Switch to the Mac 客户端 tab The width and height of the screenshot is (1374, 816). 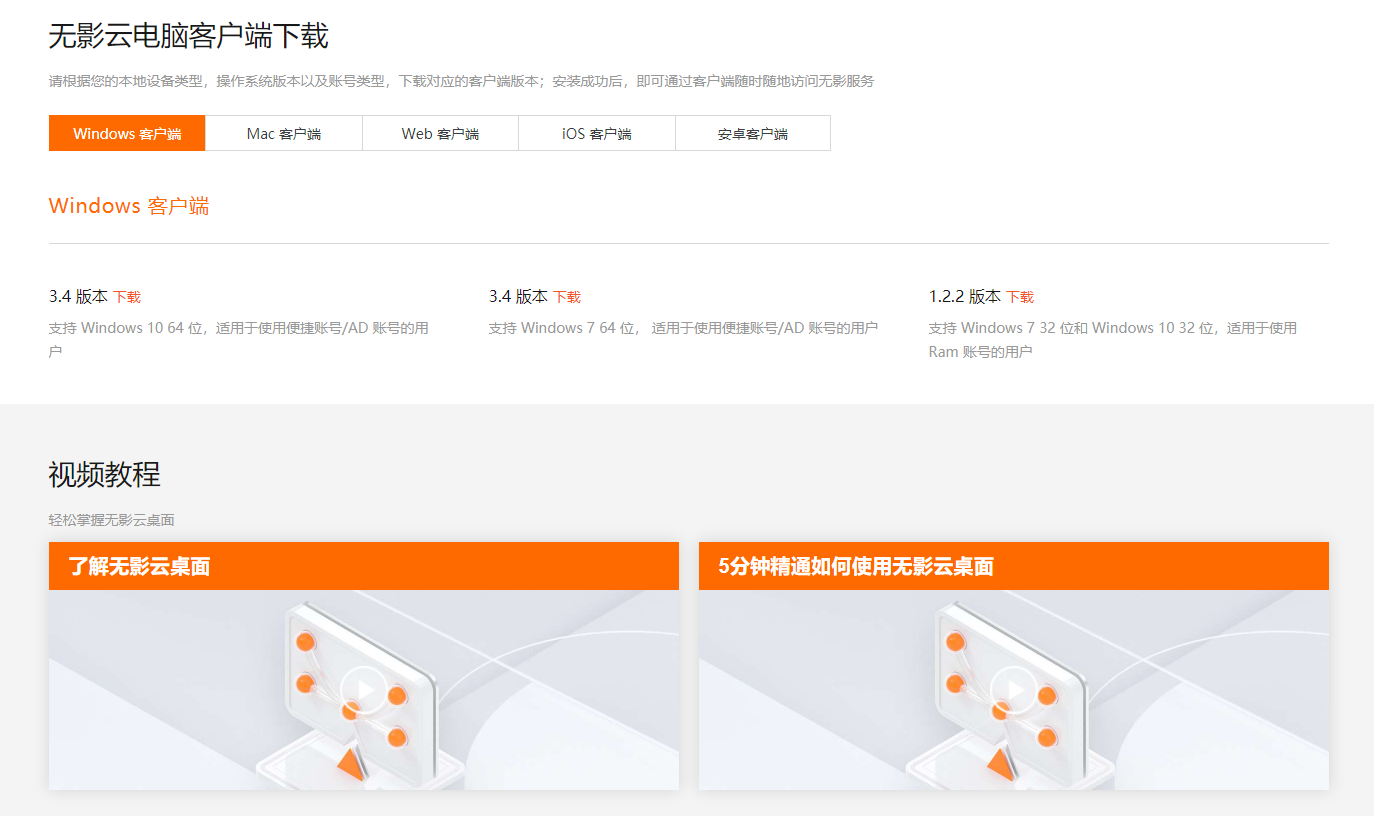tap(284, 133)
